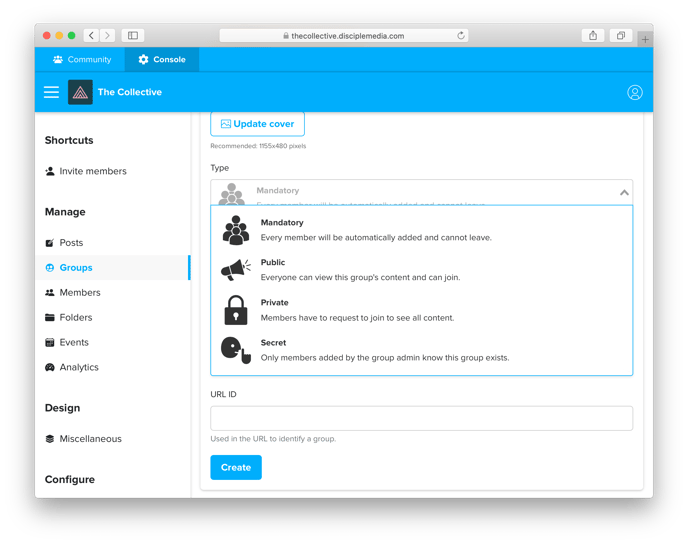Click the Groups circle icon
Viewport: 688px width, 544px height.
point(50,268)
